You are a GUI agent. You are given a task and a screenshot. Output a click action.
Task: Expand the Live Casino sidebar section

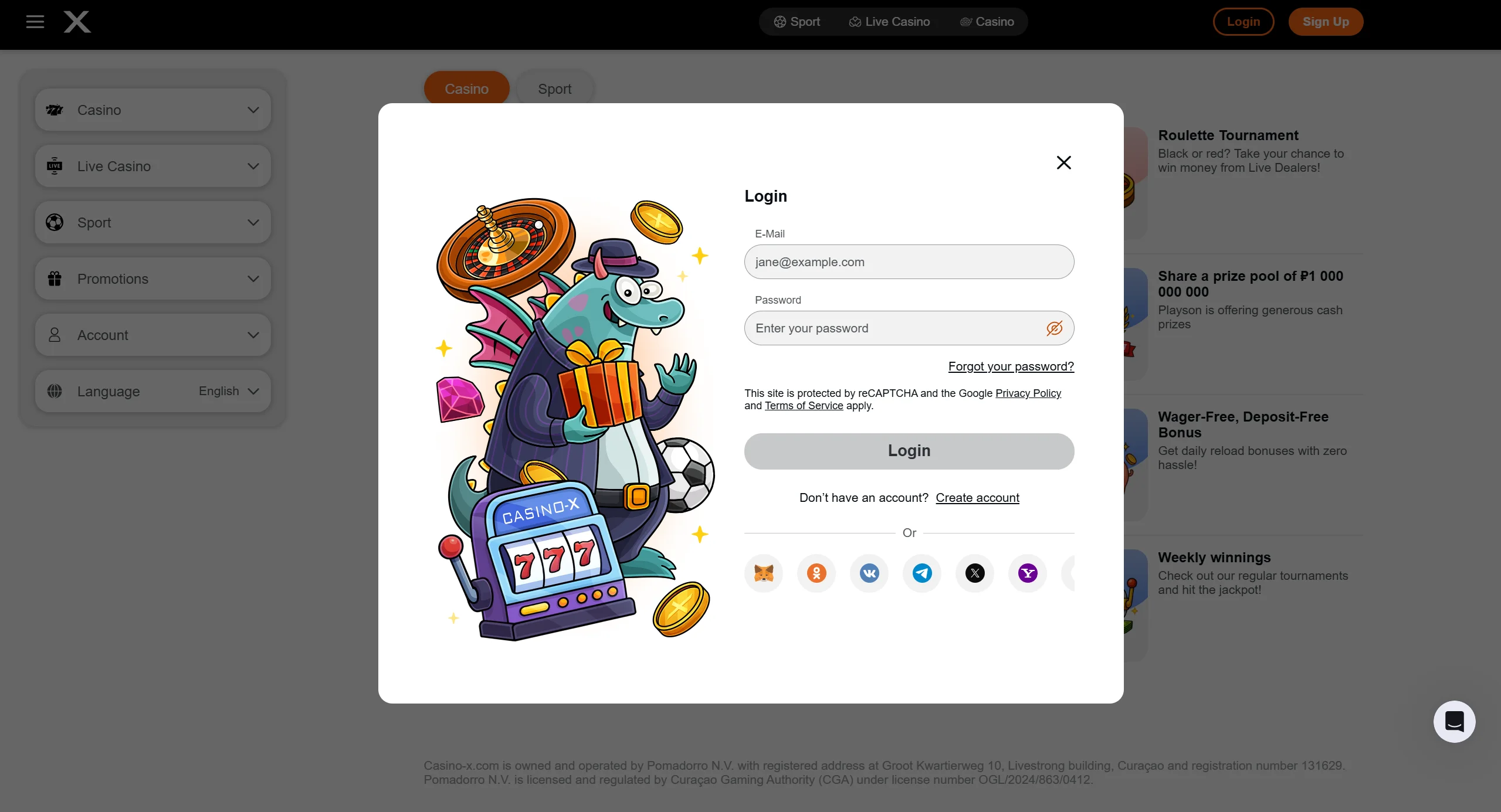[153, 167]
